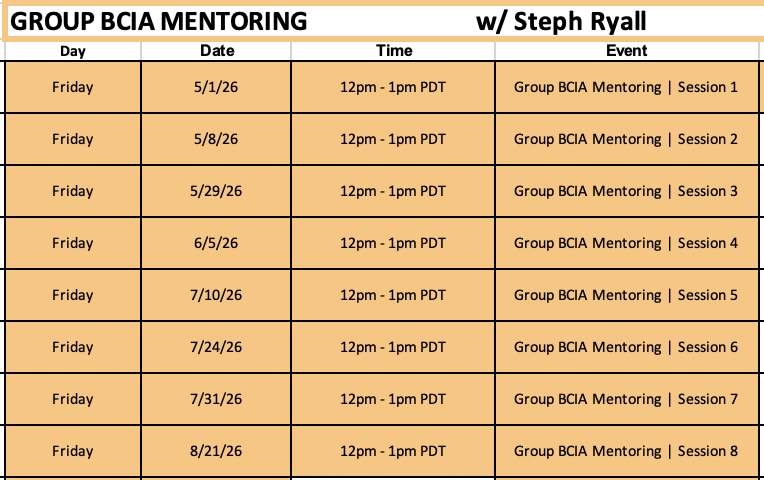Click the 5/29/26 date cell
Image resolution: width=764 pixels, height=480 pixels.
[217, 191]
